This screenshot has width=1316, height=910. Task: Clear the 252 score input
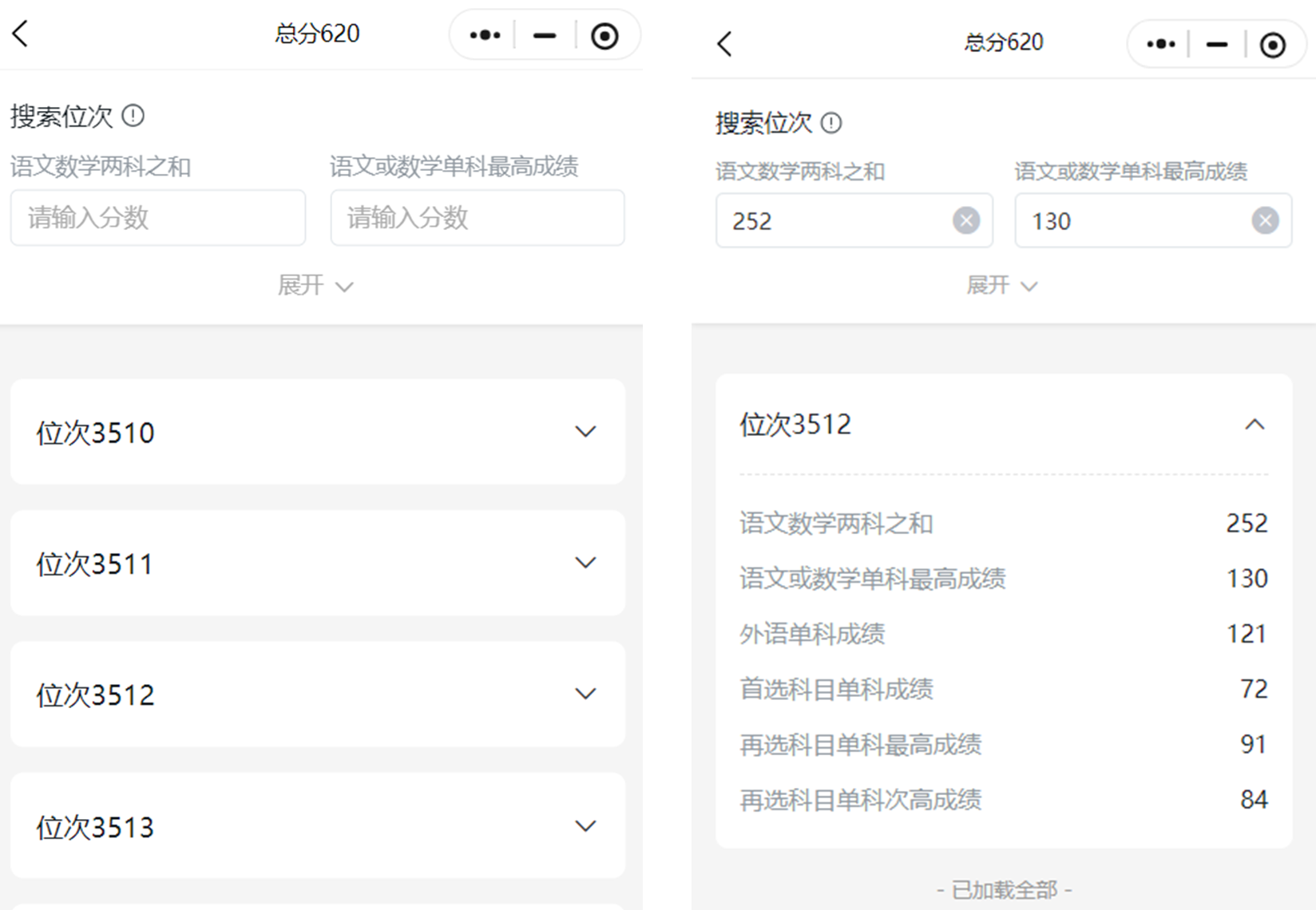[966, 220]
